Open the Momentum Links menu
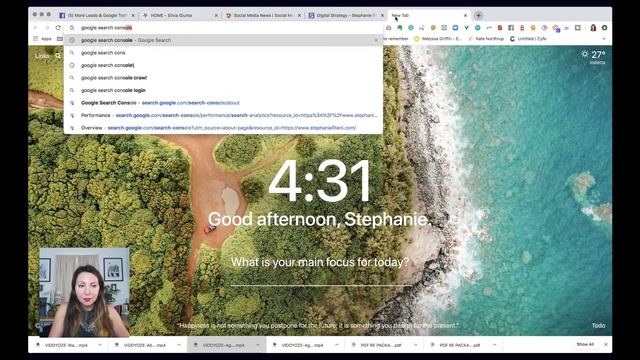Viewport: 640px width, 360px height. click(42, 56)
